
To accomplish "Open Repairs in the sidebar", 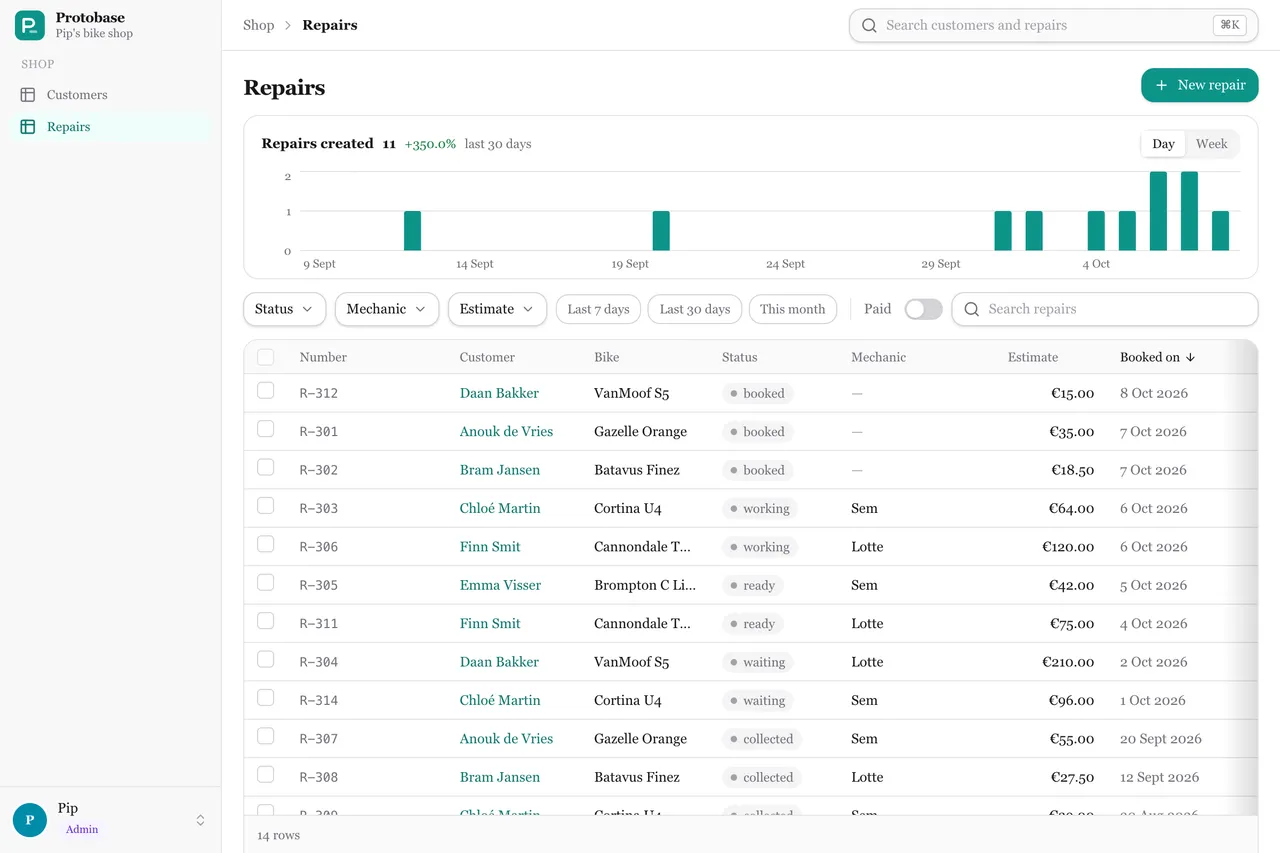I will point(110,127).
